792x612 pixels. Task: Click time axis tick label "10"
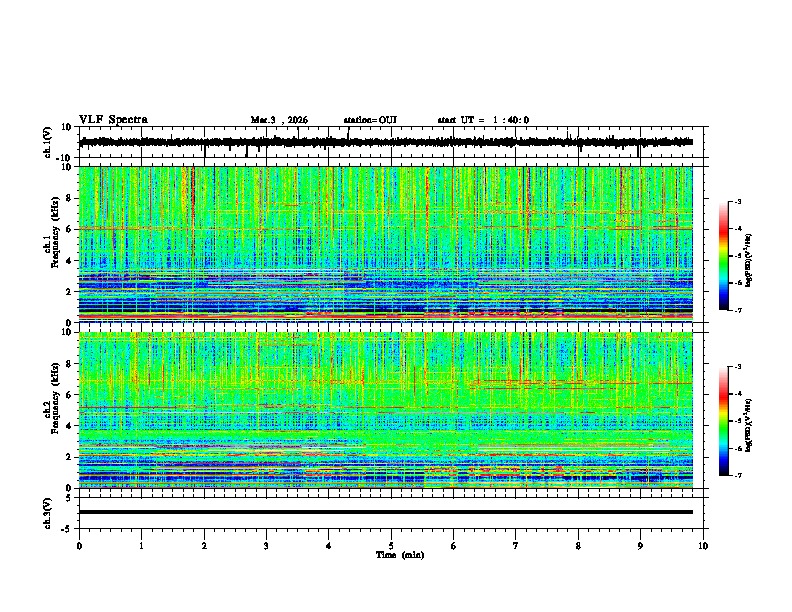pyautogui.click(x=703, y=546)
